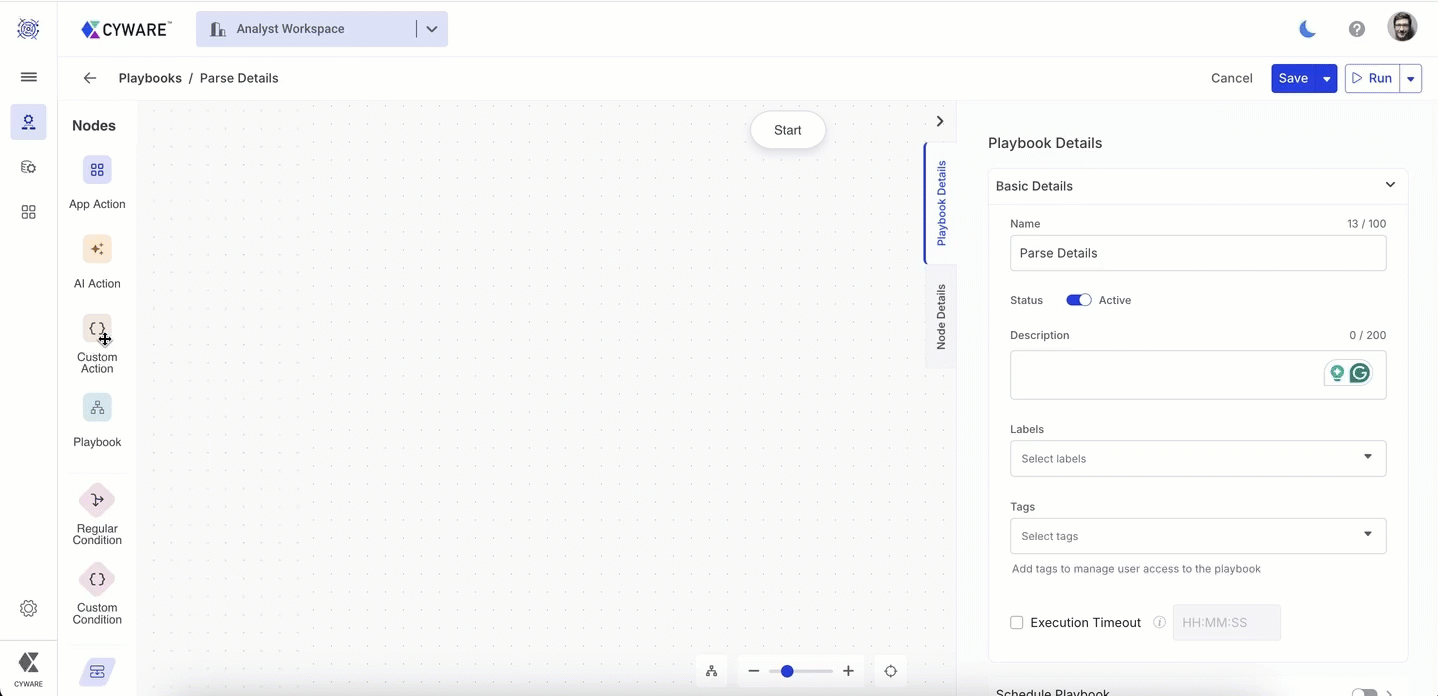Open the Playbook Details vertical tab
1438x696 pixels.
tap(941, 203)
